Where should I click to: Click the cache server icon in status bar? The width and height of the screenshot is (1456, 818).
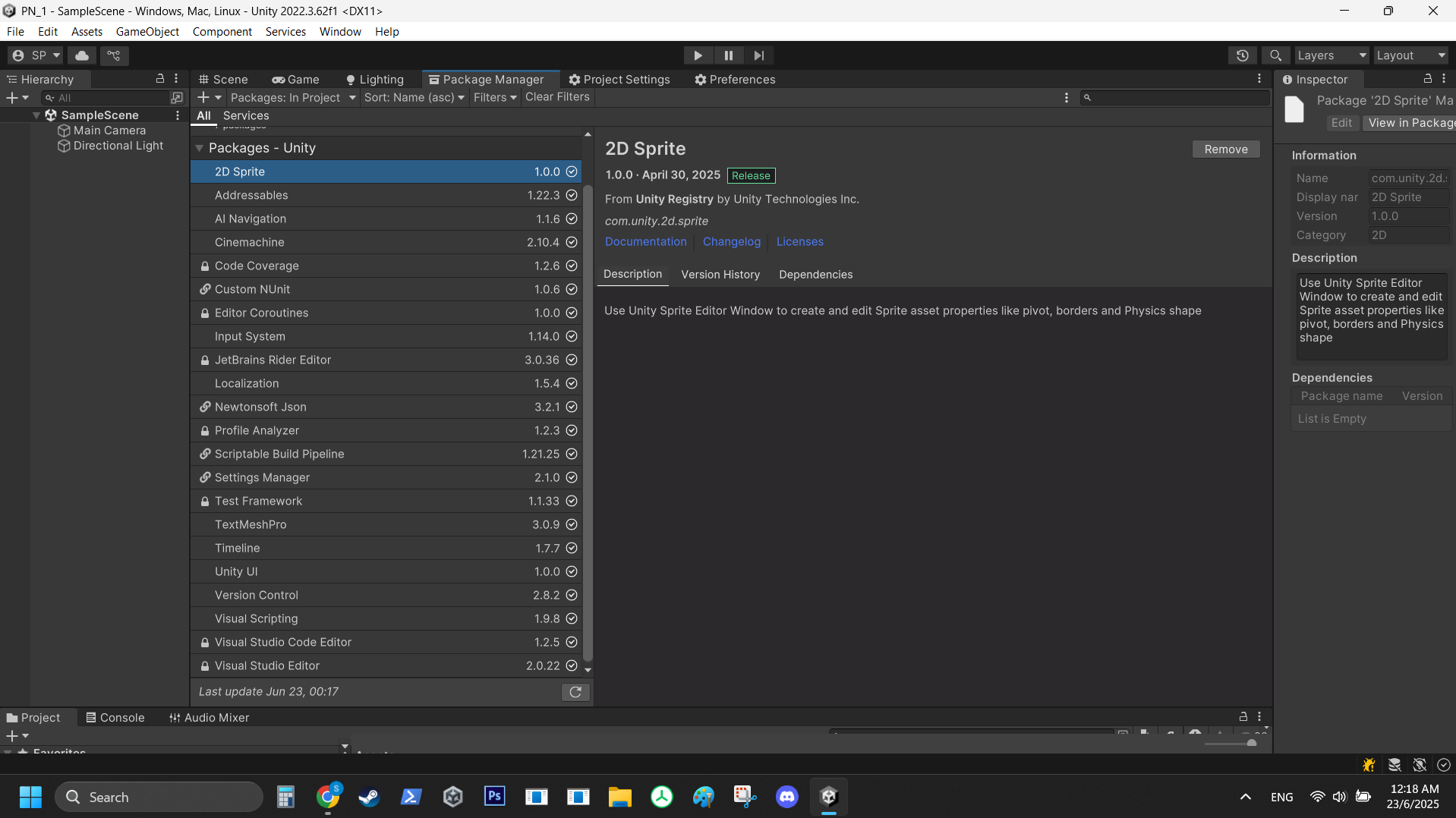pos(1395,765)
